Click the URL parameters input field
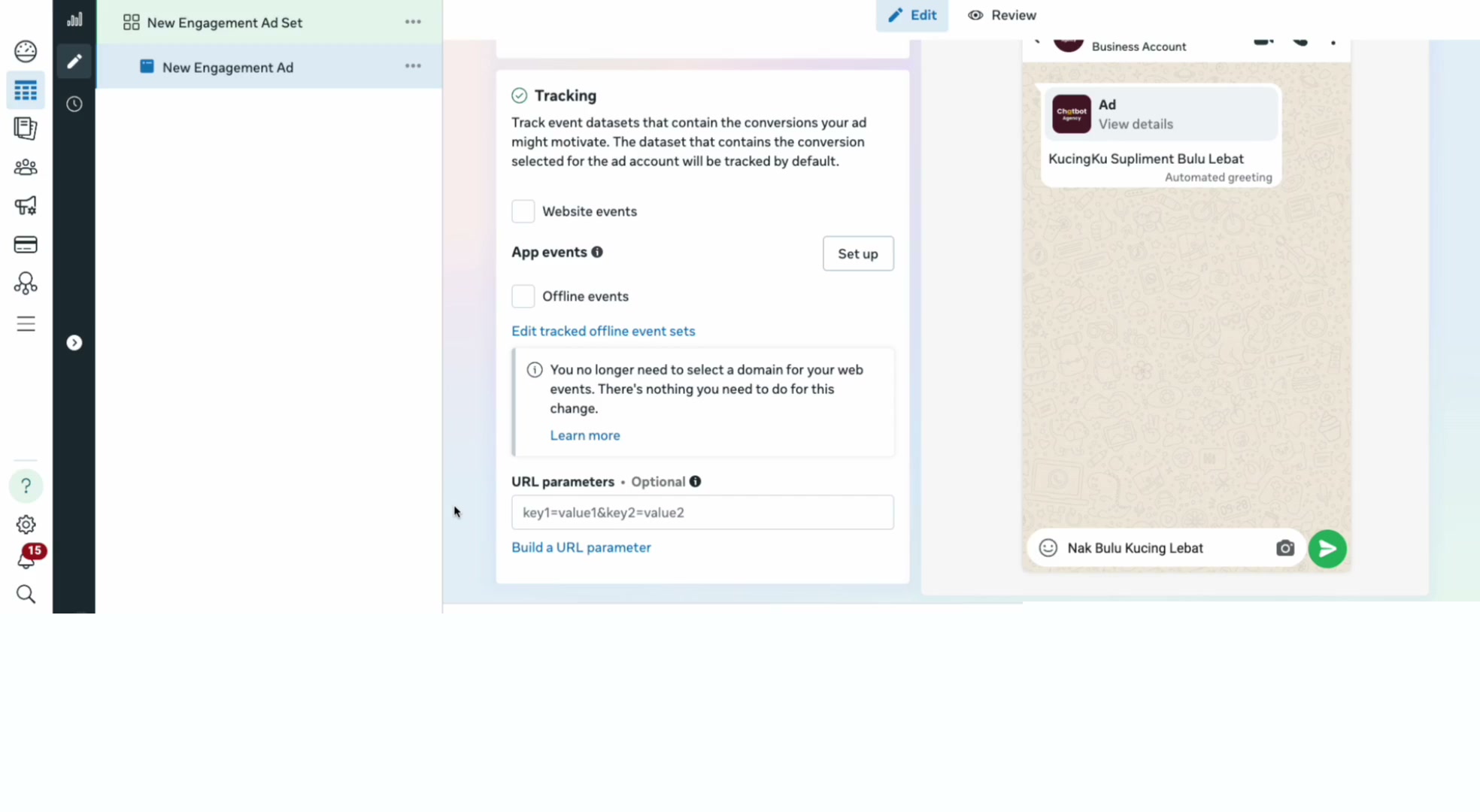This screenshot has width=1480, height=812. 702,513
